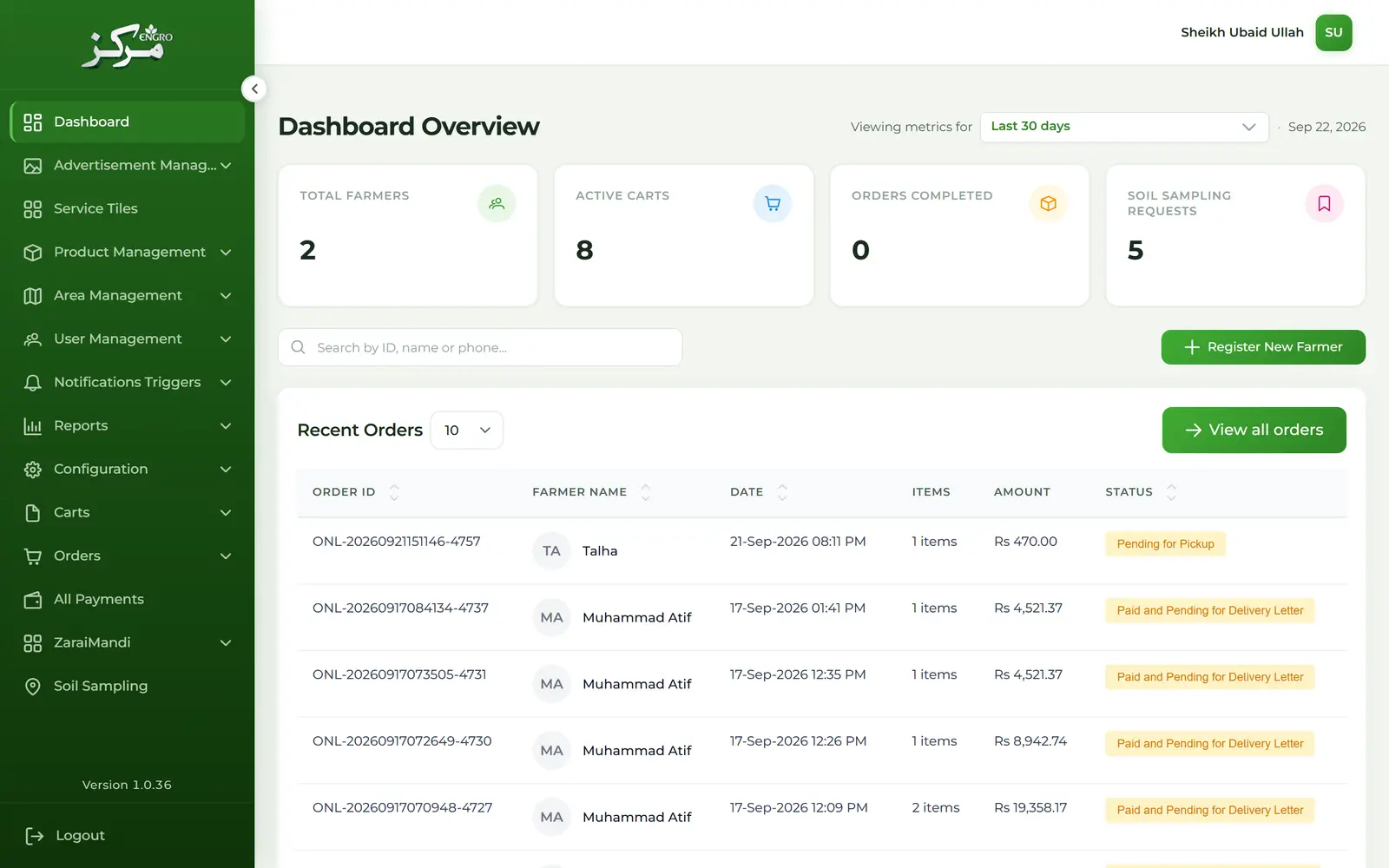Click the Service Tiles icon

click(x=33, y=209)
